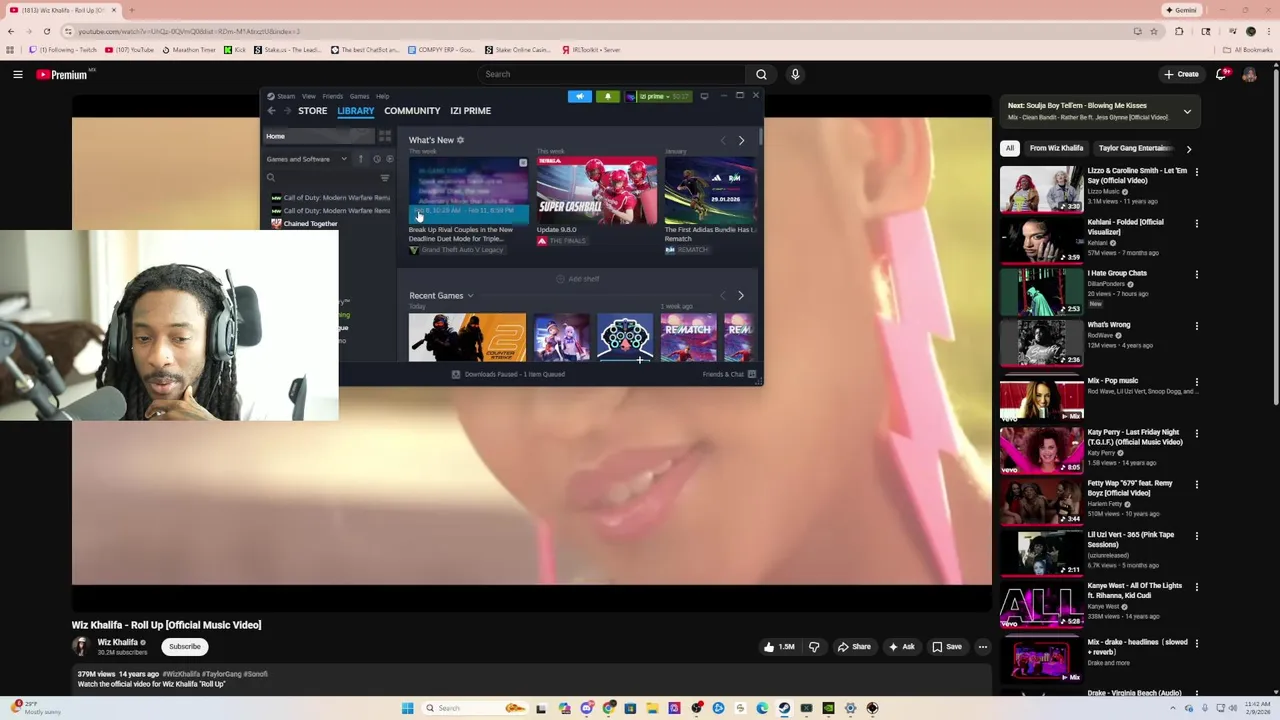
Task: Open the Steam menu in menu bar
Action: pyautogui.click(x=286, y=96)
